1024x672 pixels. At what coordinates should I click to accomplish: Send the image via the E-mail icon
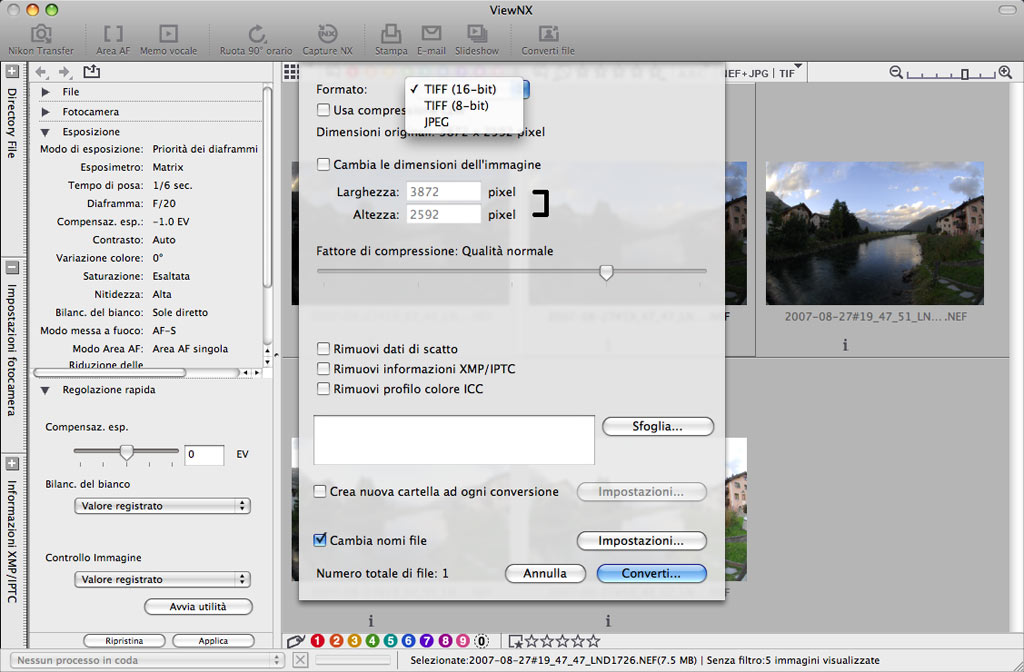pos(431,40)
